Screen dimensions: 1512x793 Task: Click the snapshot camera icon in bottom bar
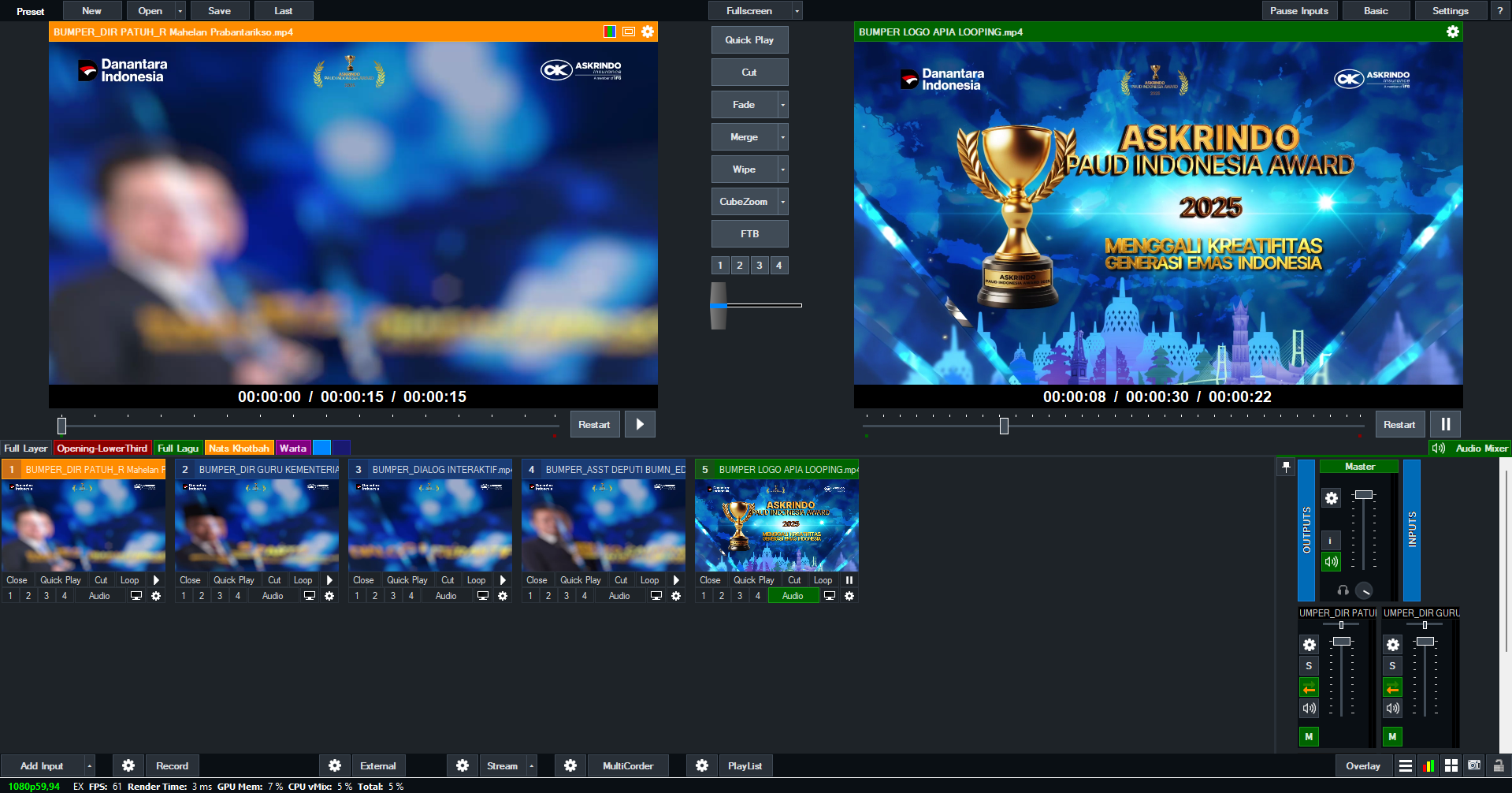1474,765
